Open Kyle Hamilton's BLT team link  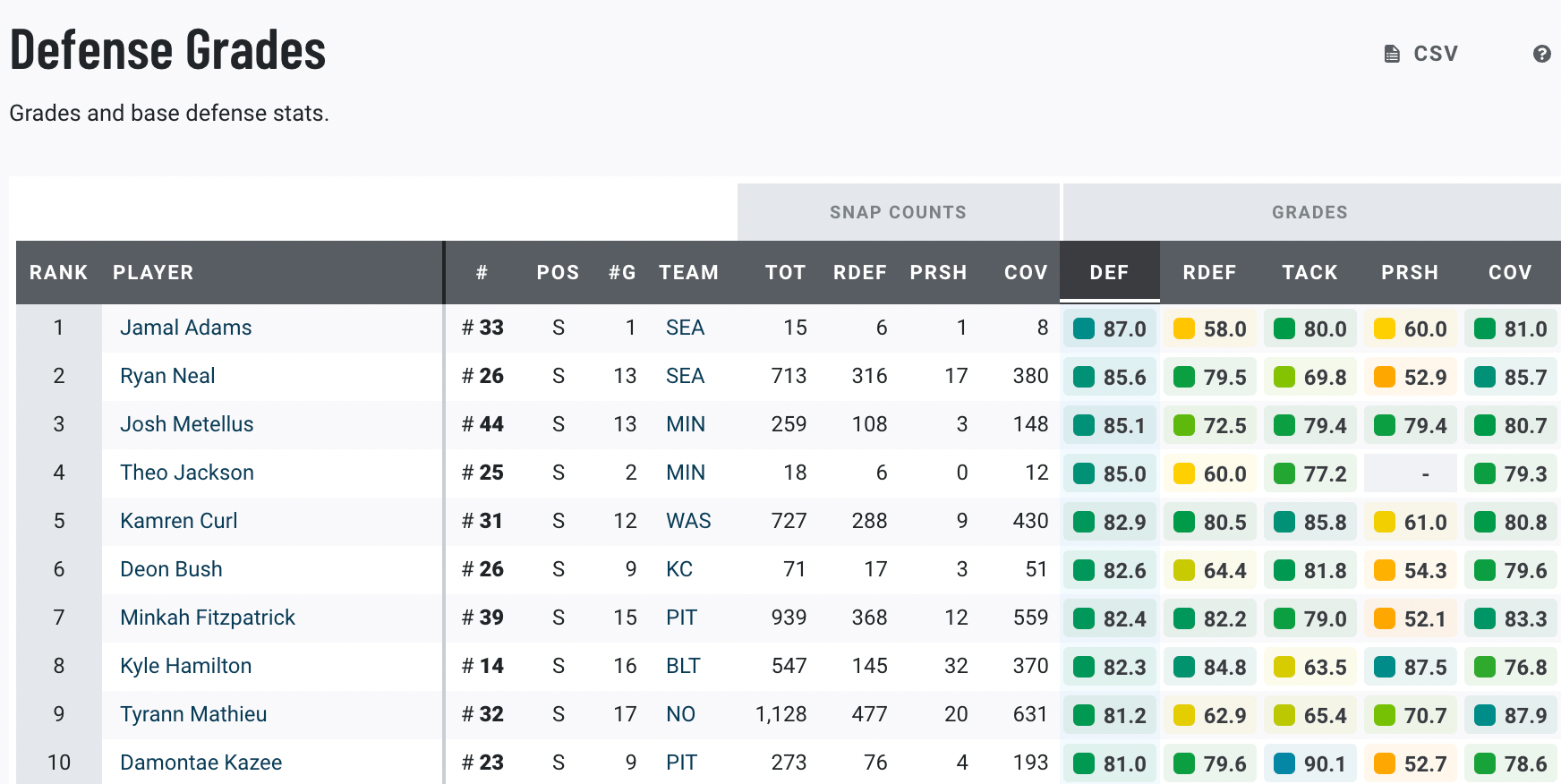(x=683, y=667)
